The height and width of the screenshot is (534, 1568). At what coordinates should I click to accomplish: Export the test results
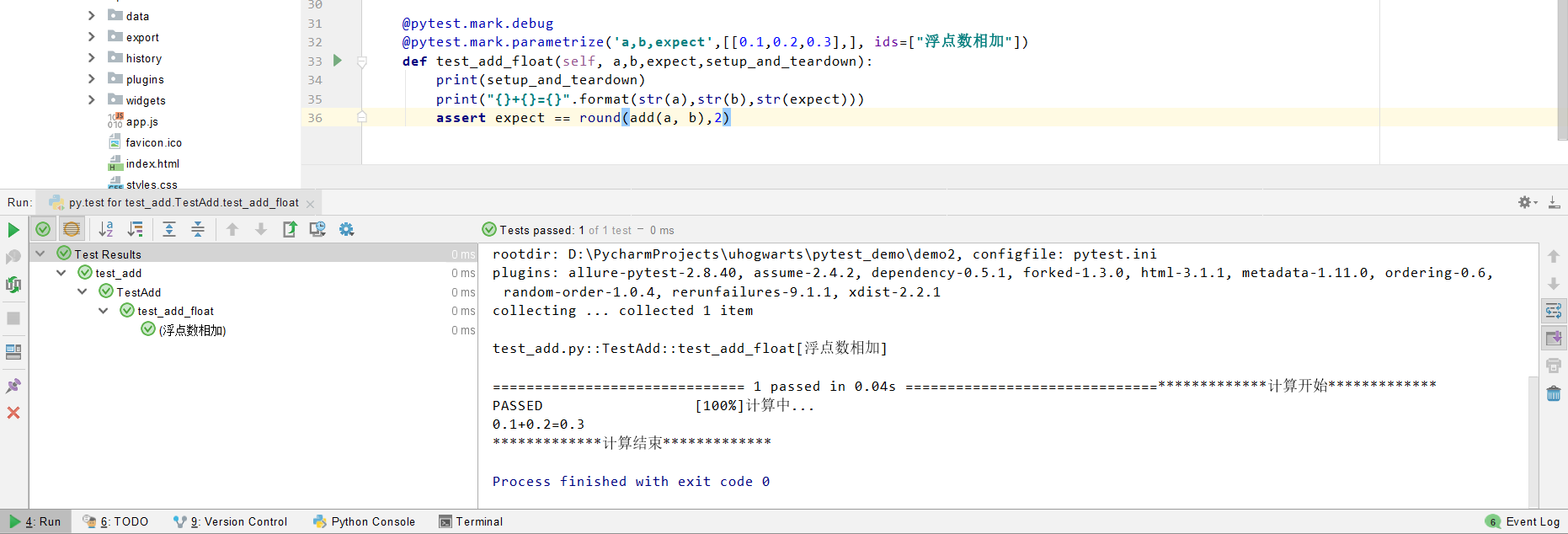click(290, 229)
